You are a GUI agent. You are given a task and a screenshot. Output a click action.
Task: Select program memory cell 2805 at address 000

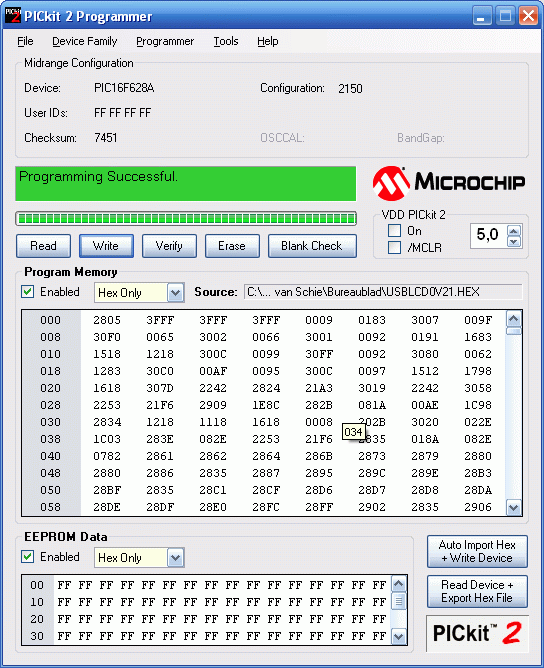[107, 320]
